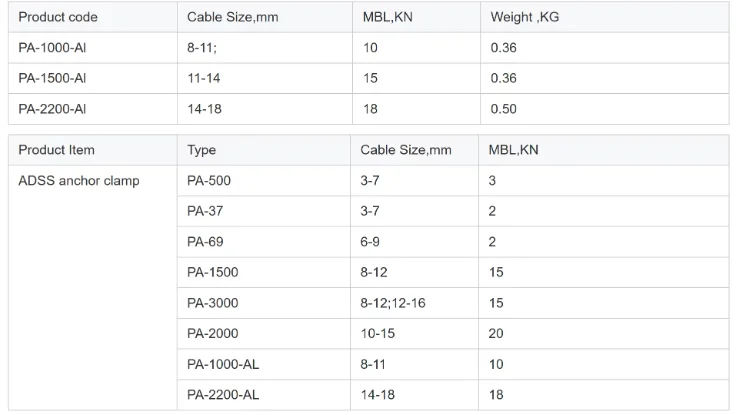
Task: Click the PA-500 type cell
Action: (x=208, y=181)
